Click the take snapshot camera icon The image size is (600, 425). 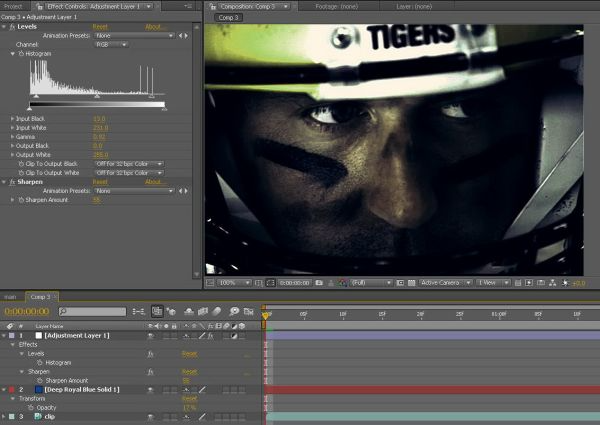pos(319,283)
